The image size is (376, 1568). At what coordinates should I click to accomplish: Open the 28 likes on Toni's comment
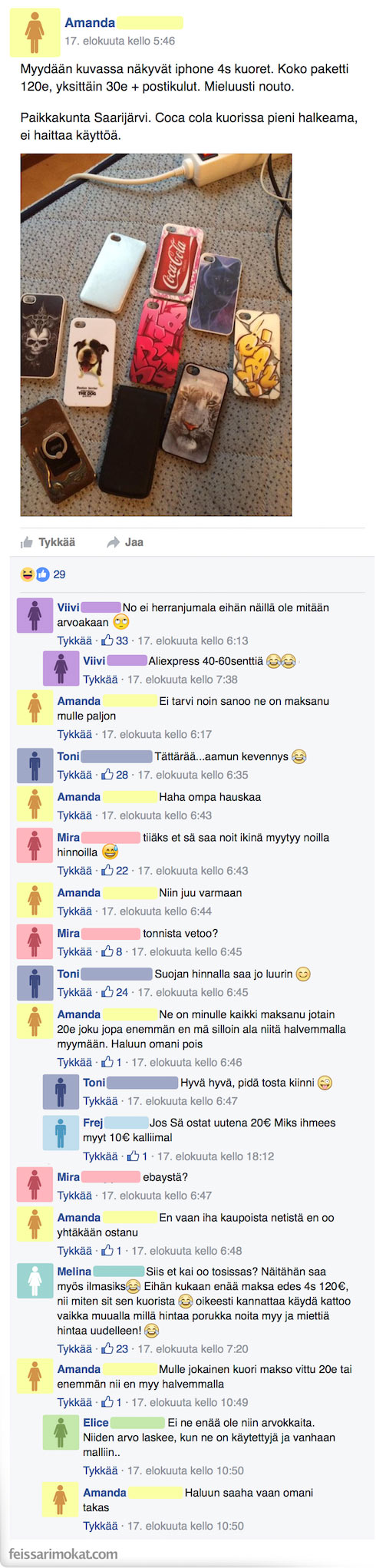pos(116,775)
